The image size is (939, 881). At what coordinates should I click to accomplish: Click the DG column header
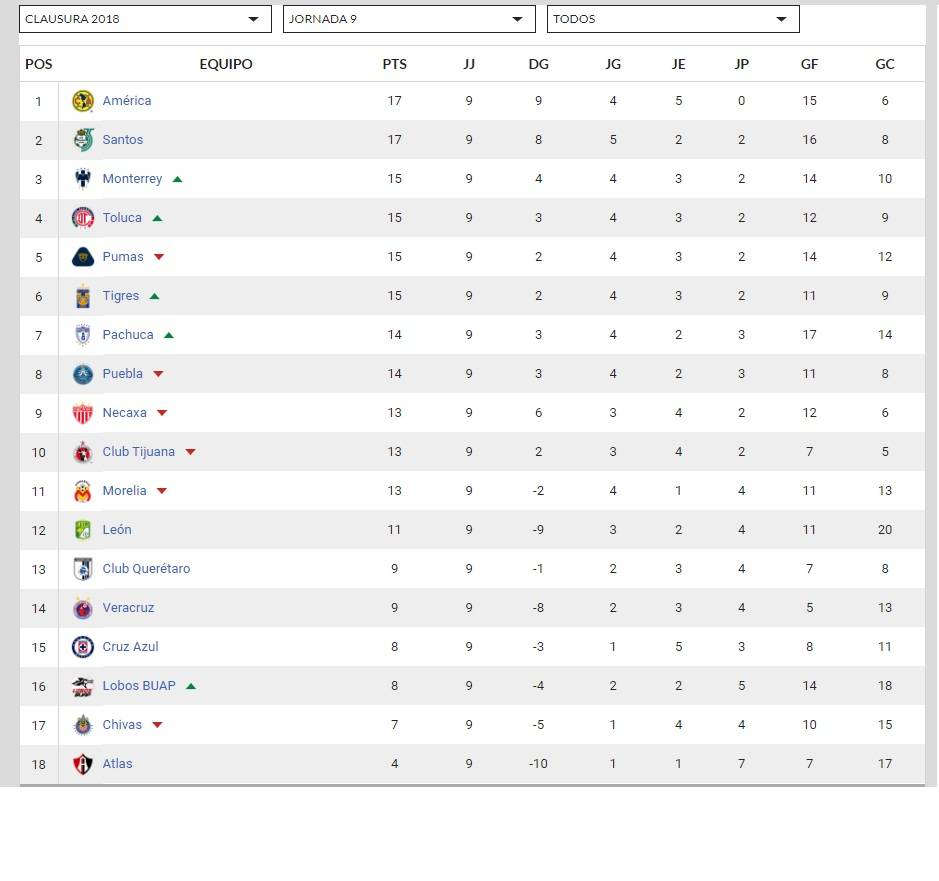[x=538, y=64]
